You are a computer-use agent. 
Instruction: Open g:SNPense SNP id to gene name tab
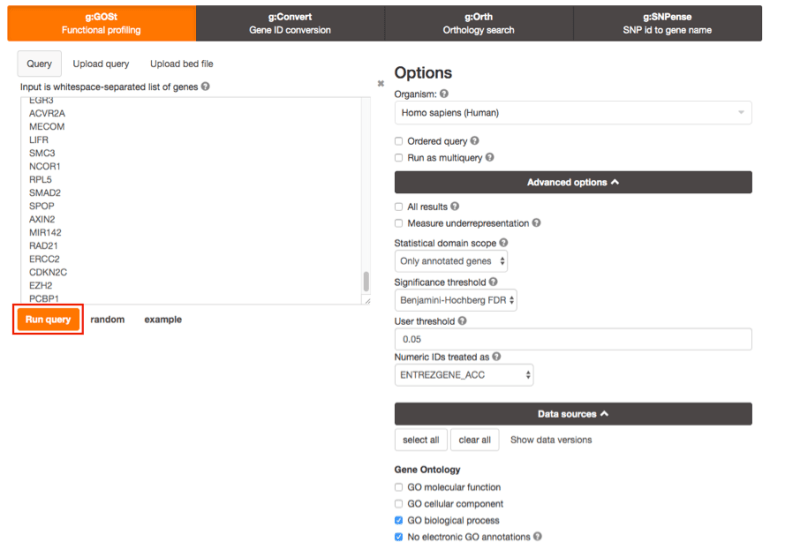point(667,23)
